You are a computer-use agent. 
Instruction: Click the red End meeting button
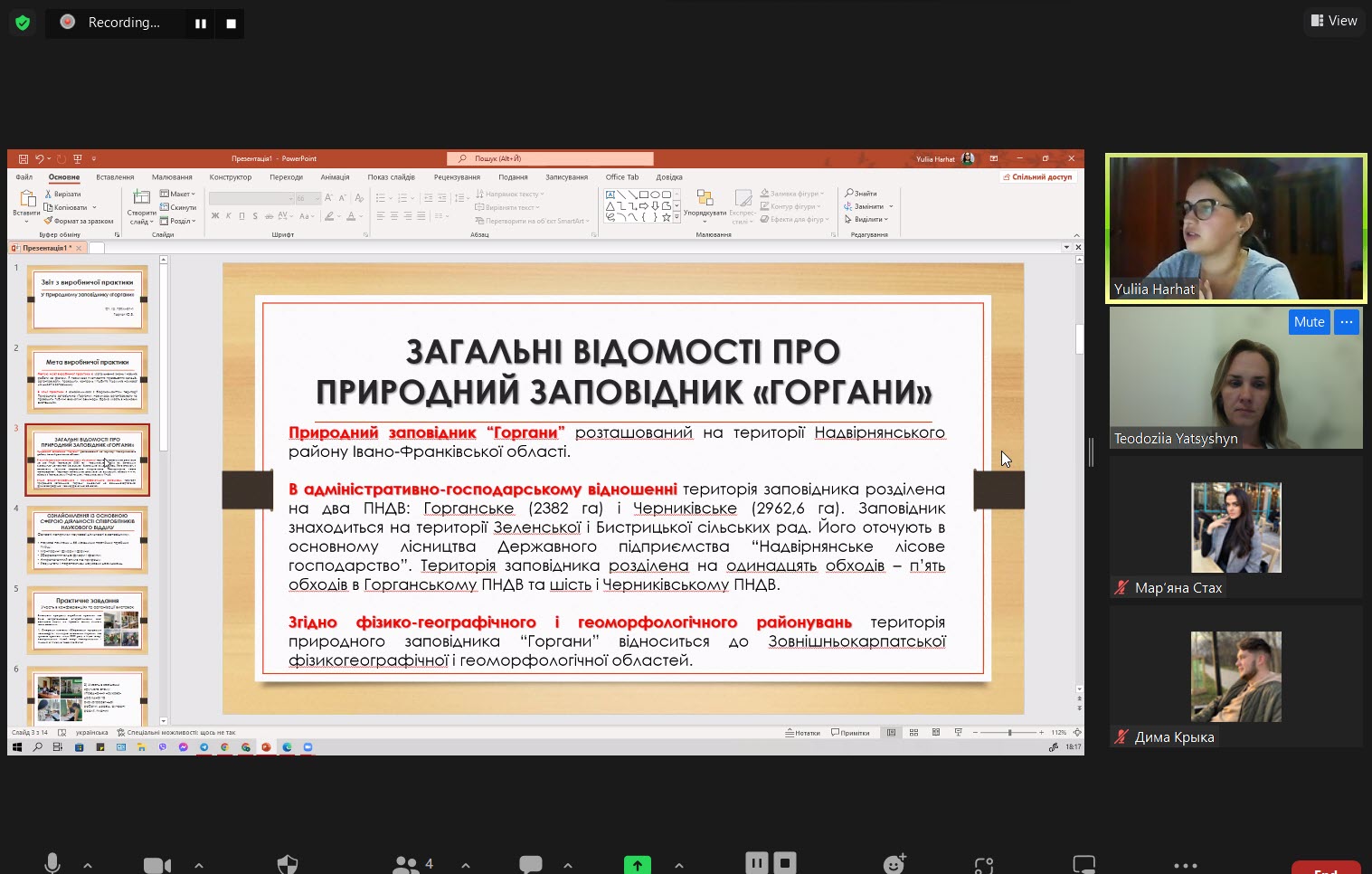point(1326,868)
